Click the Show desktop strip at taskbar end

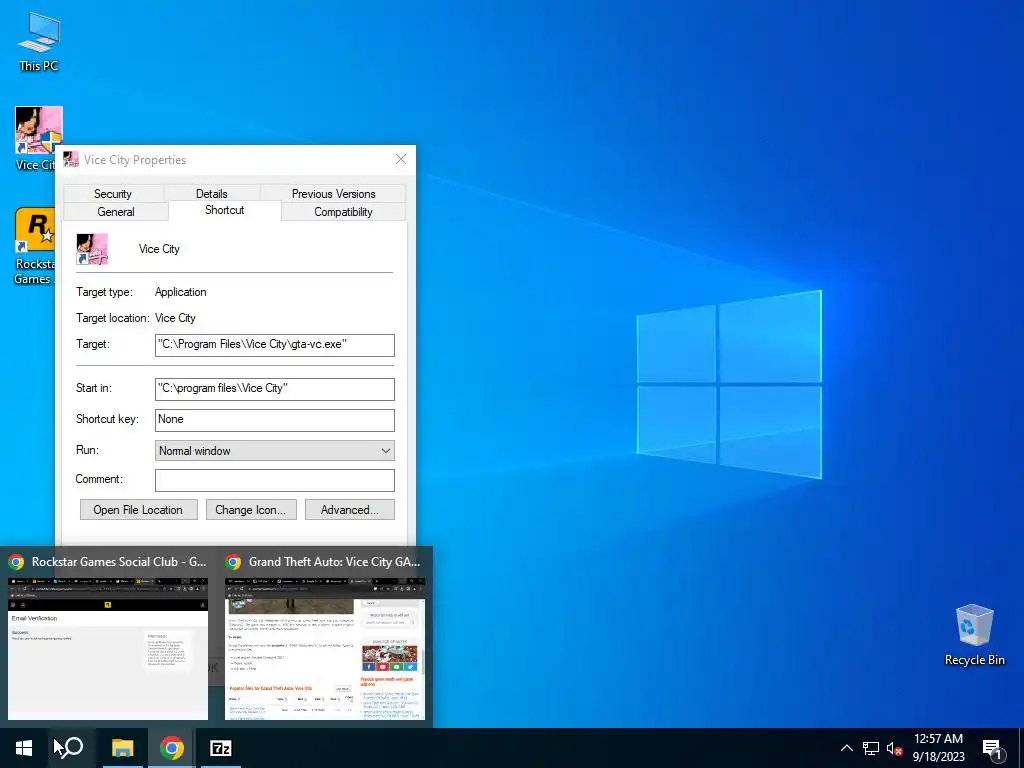[1021, 748]
